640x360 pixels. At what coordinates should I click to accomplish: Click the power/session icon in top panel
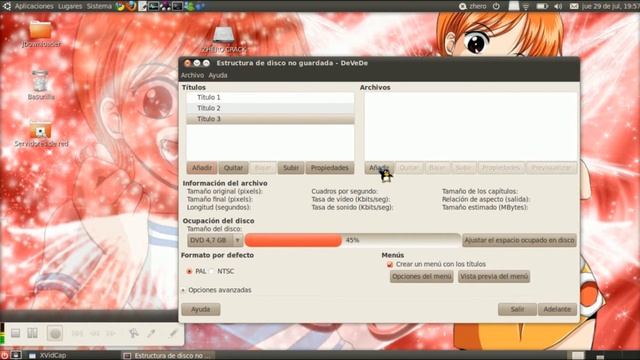pyautogui.click(x=496, y=6)
